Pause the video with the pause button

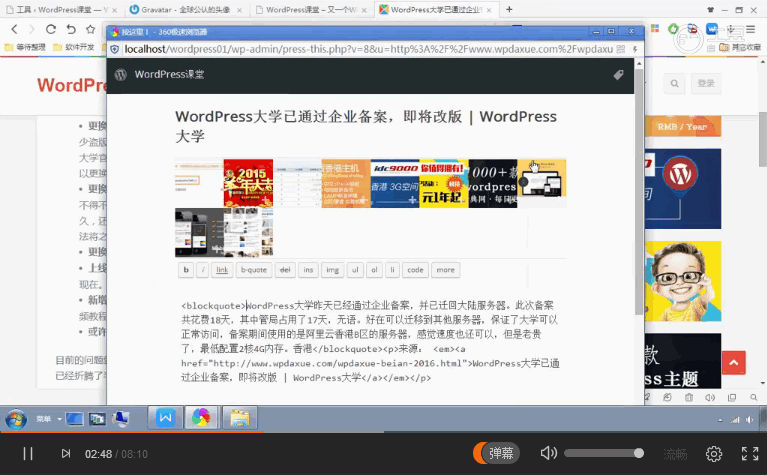28,453
